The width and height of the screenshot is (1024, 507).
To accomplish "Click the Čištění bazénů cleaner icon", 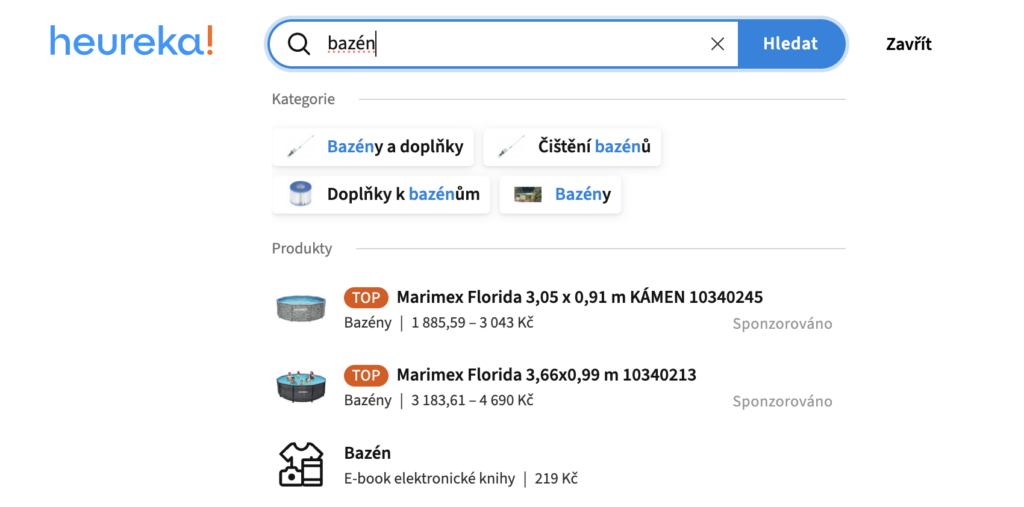I will [511, 146].
